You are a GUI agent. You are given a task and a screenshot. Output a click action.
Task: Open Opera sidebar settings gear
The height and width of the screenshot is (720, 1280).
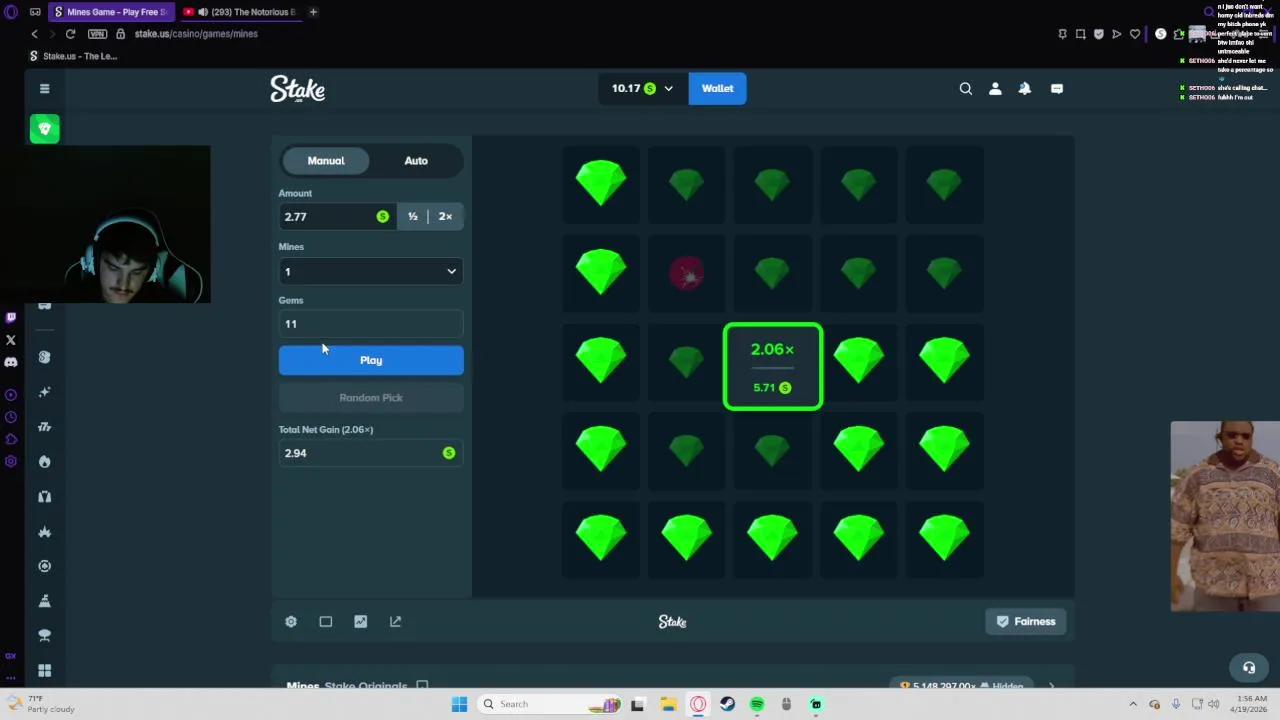pyautogui.click(x=11, y=461)
